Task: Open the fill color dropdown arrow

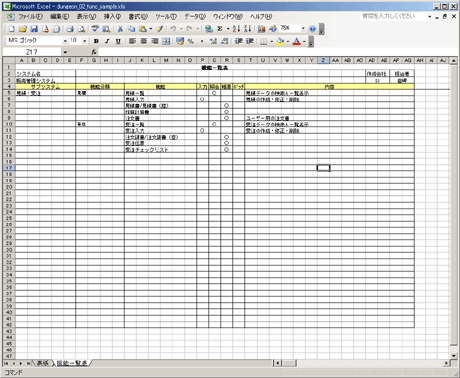Action: coord(288,41)
